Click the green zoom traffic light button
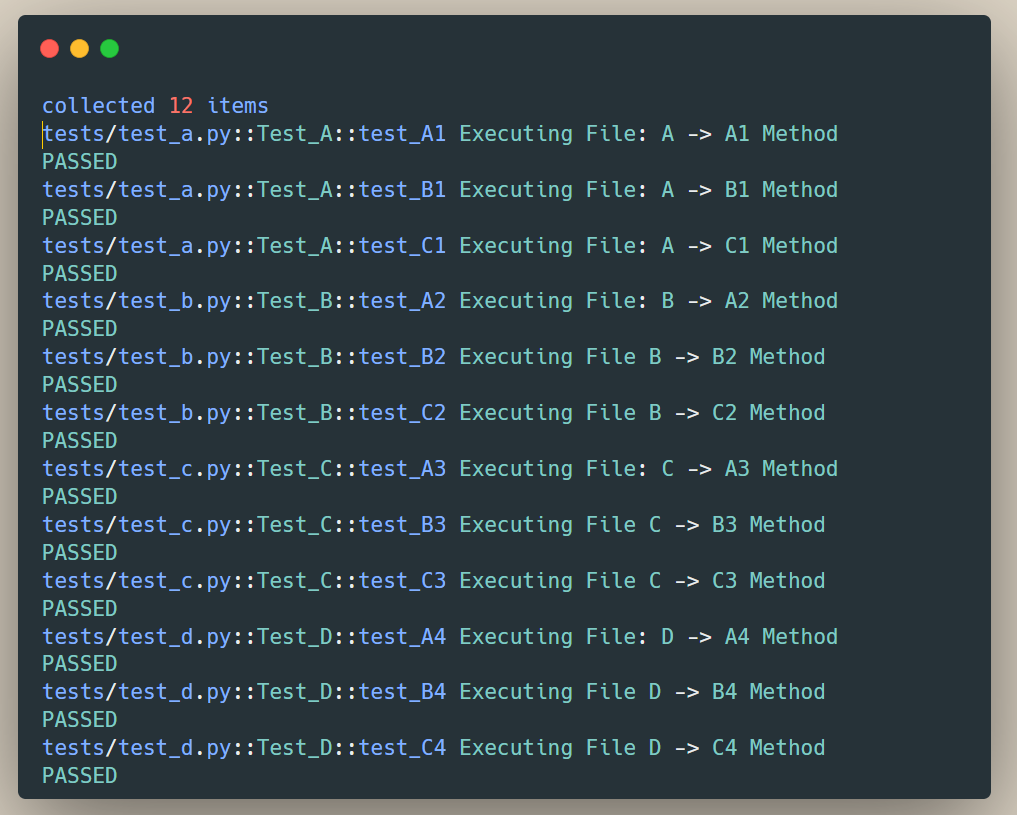Image resolution: width=1017 pixels, height=815 pixels. point(109,48)
